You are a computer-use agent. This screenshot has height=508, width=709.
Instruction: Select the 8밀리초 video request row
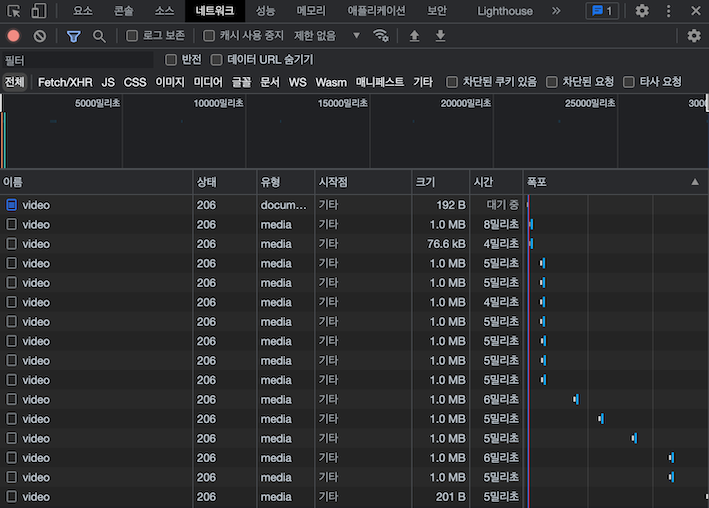coord(354,224)
